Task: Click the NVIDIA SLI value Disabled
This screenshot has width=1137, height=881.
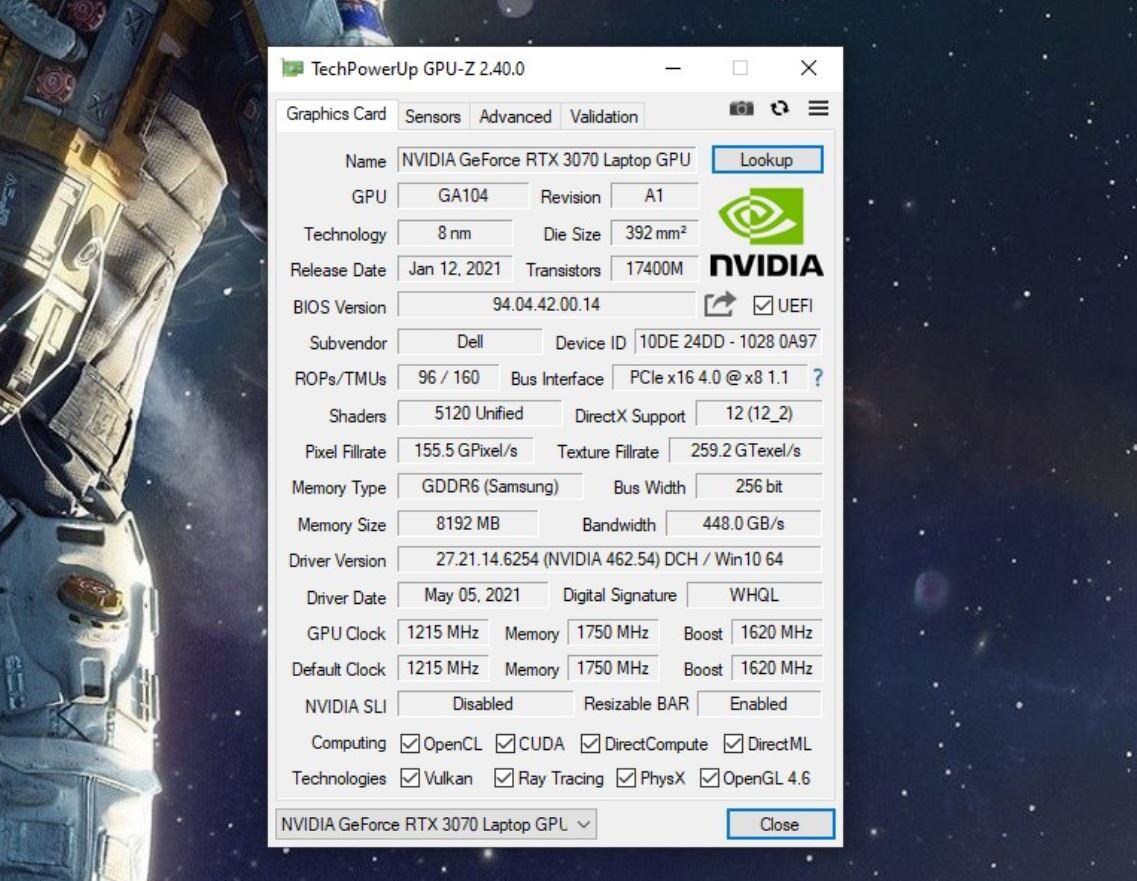Action: (x=485, y=704)
